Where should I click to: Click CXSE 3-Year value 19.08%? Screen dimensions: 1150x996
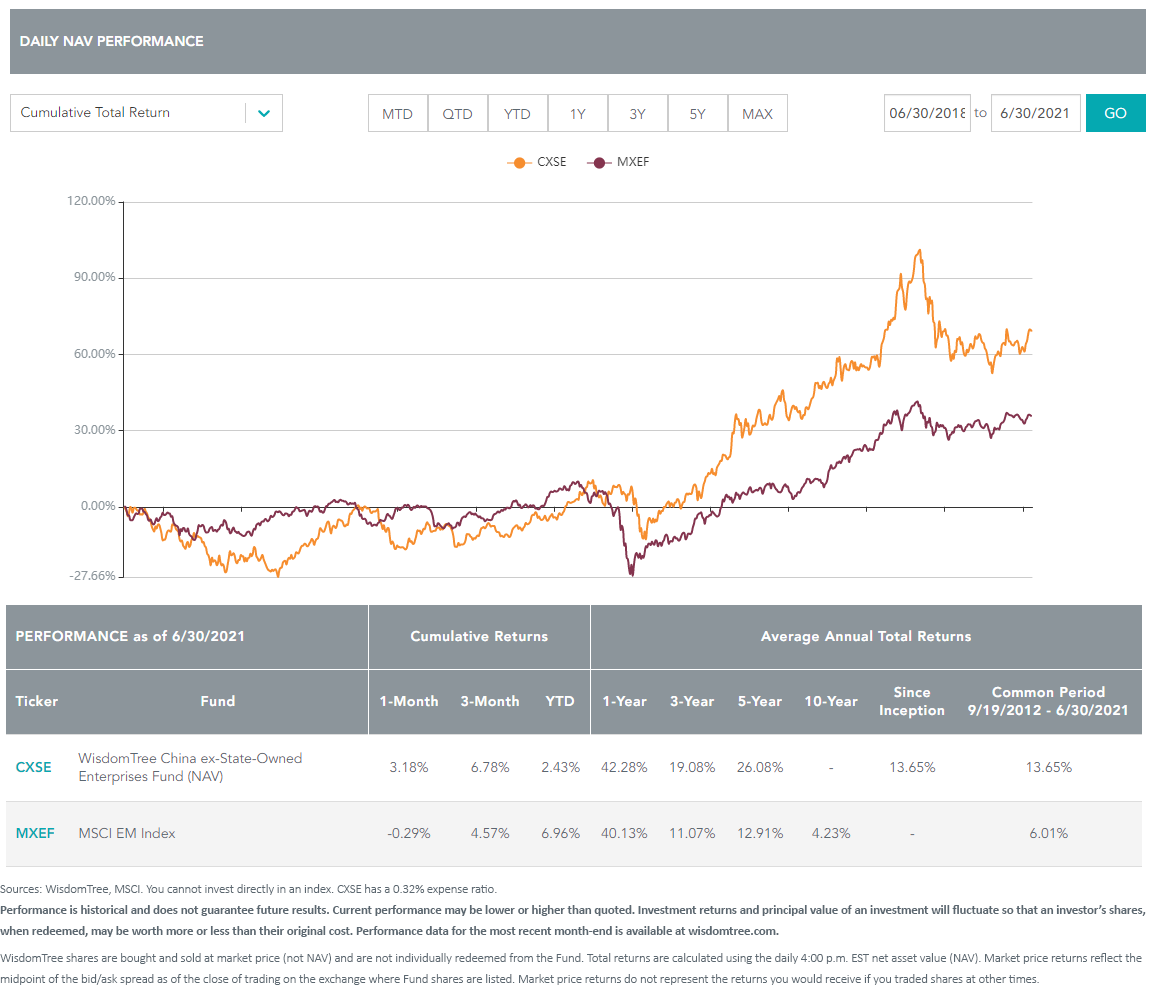(692, 767)
